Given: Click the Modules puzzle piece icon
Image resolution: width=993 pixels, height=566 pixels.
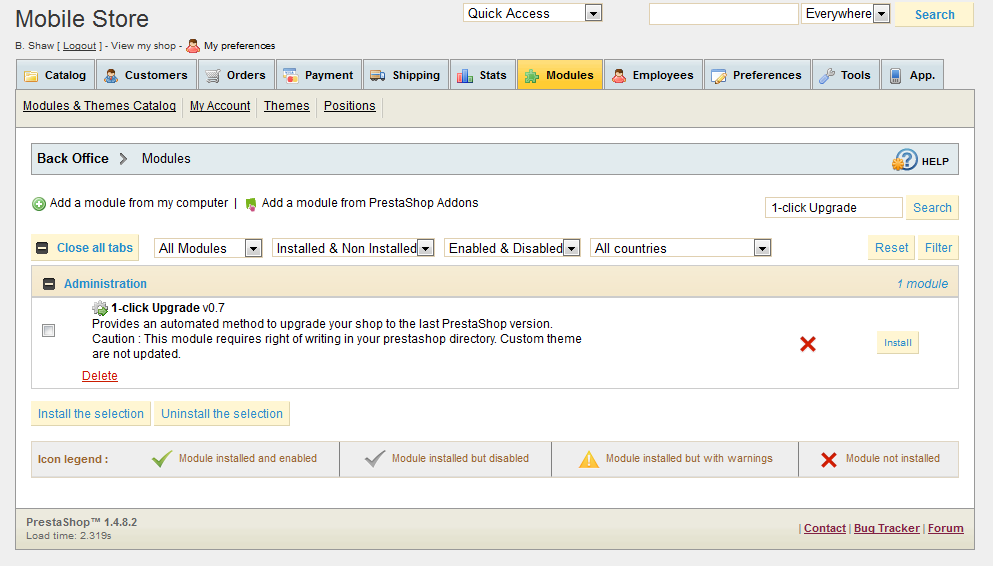Looking at the screenshot, I should (532, 76).
